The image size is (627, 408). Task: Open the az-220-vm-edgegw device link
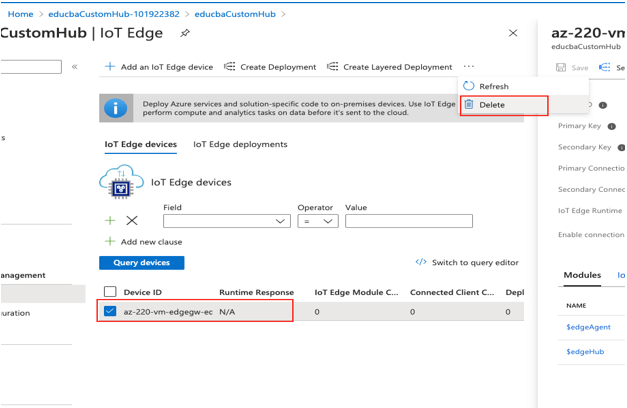click(x=168, y=312)
